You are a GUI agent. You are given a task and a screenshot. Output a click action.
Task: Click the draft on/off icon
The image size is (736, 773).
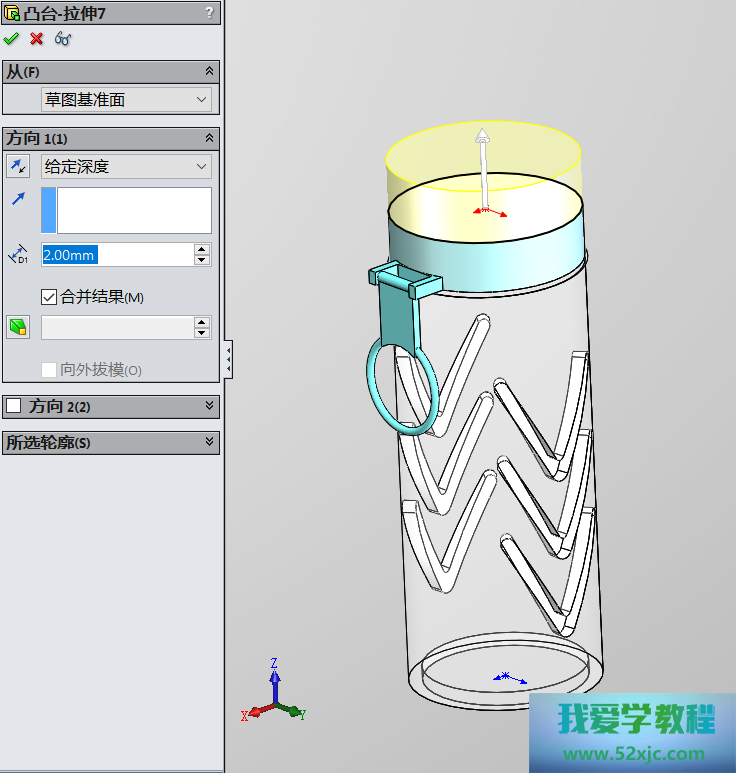pos(18,327)
